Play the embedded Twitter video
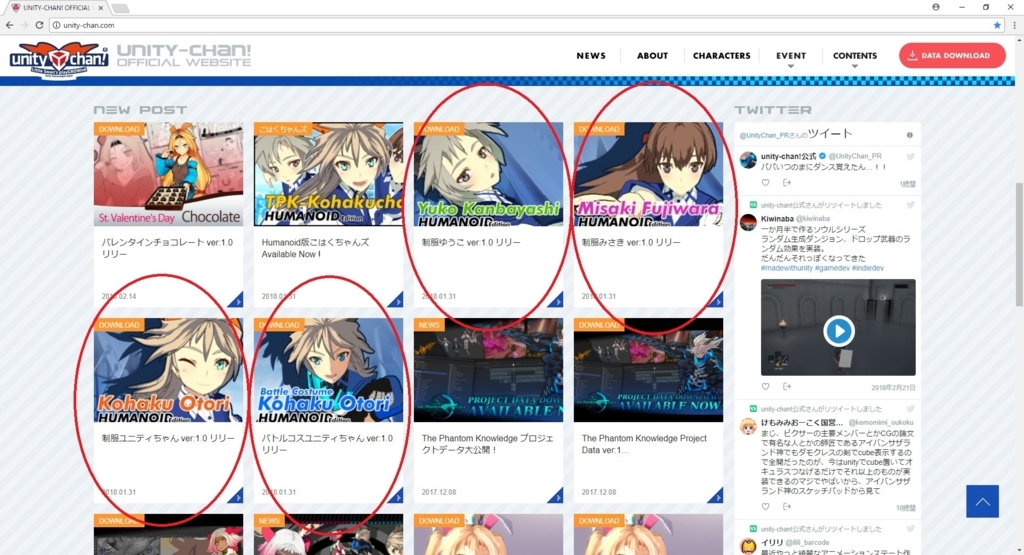The height and width of the screenshot is (555, 1024). (839, 331)
